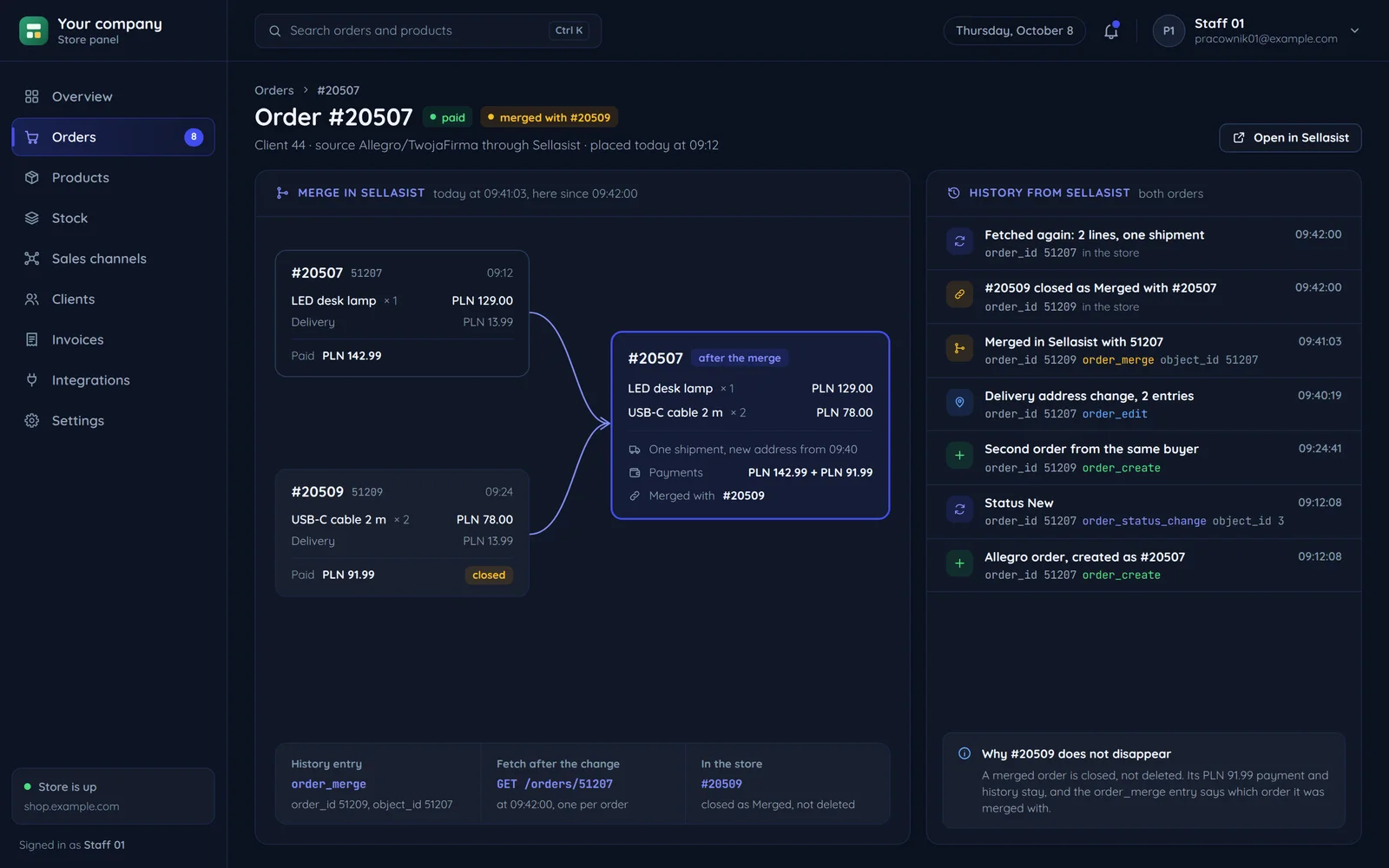Click the Why #20509 info icon
1389x868 pixels.
[964, 753]
